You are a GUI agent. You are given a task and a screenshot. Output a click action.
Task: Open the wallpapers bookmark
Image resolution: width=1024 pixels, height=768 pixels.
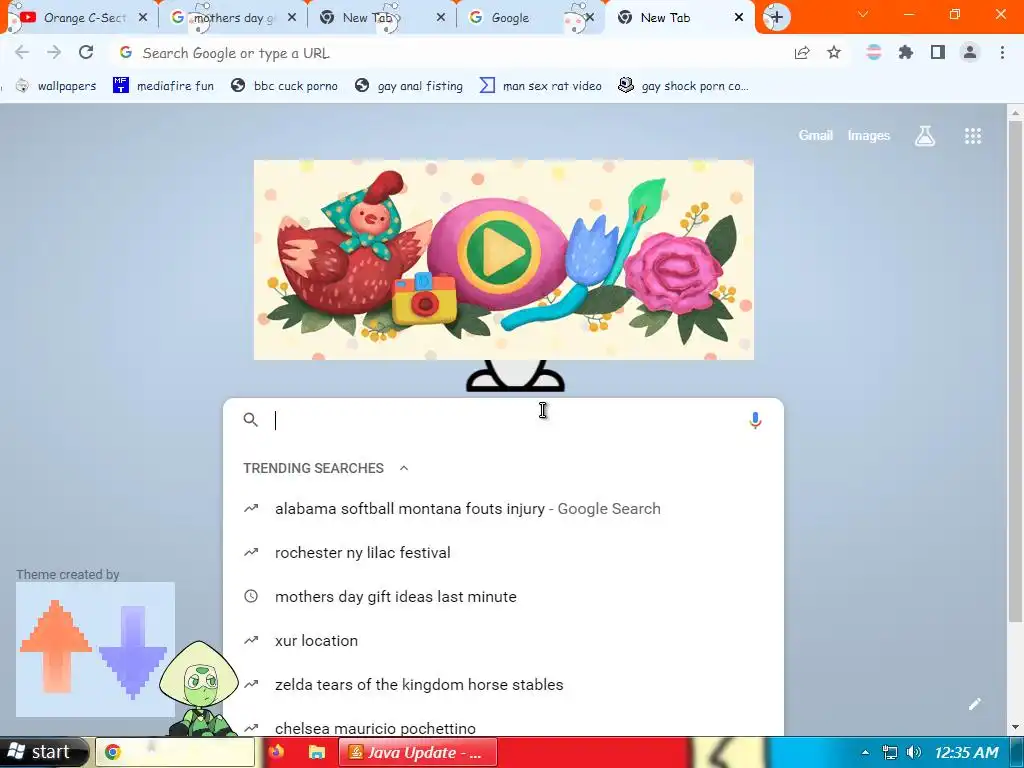click(56, 86)
